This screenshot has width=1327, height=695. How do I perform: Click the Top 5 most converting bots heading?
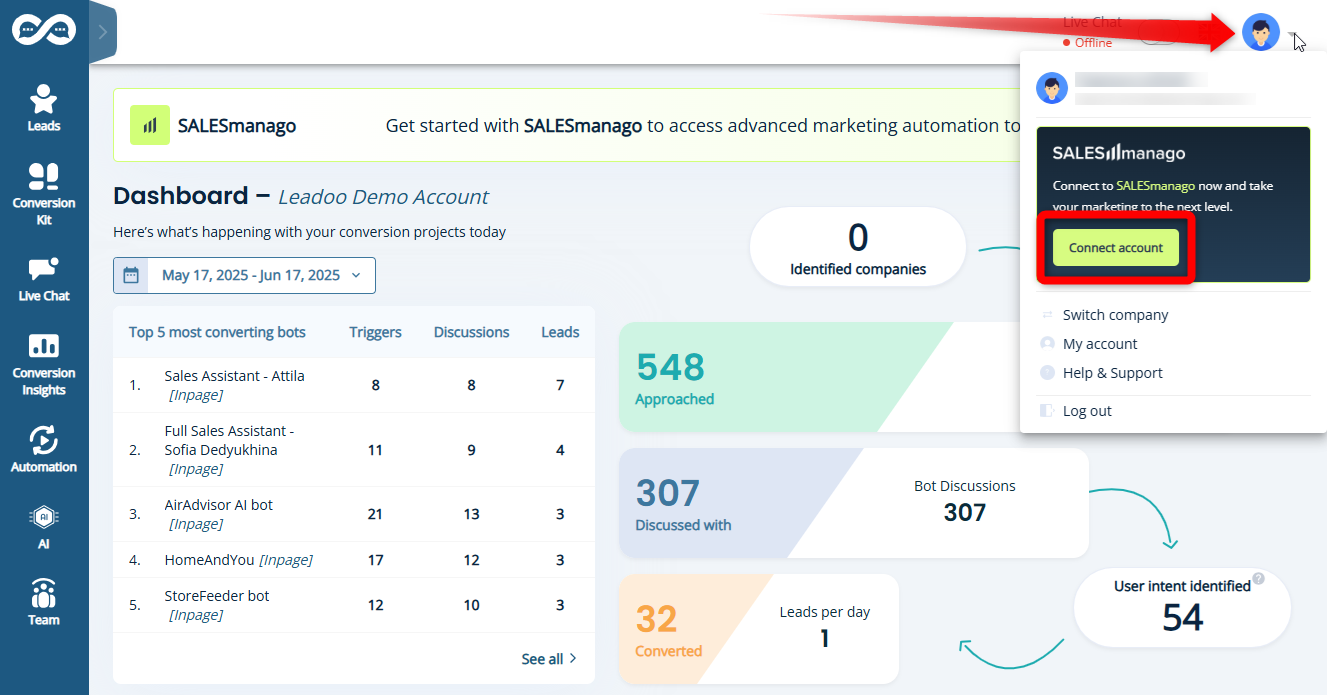point(217,332)
